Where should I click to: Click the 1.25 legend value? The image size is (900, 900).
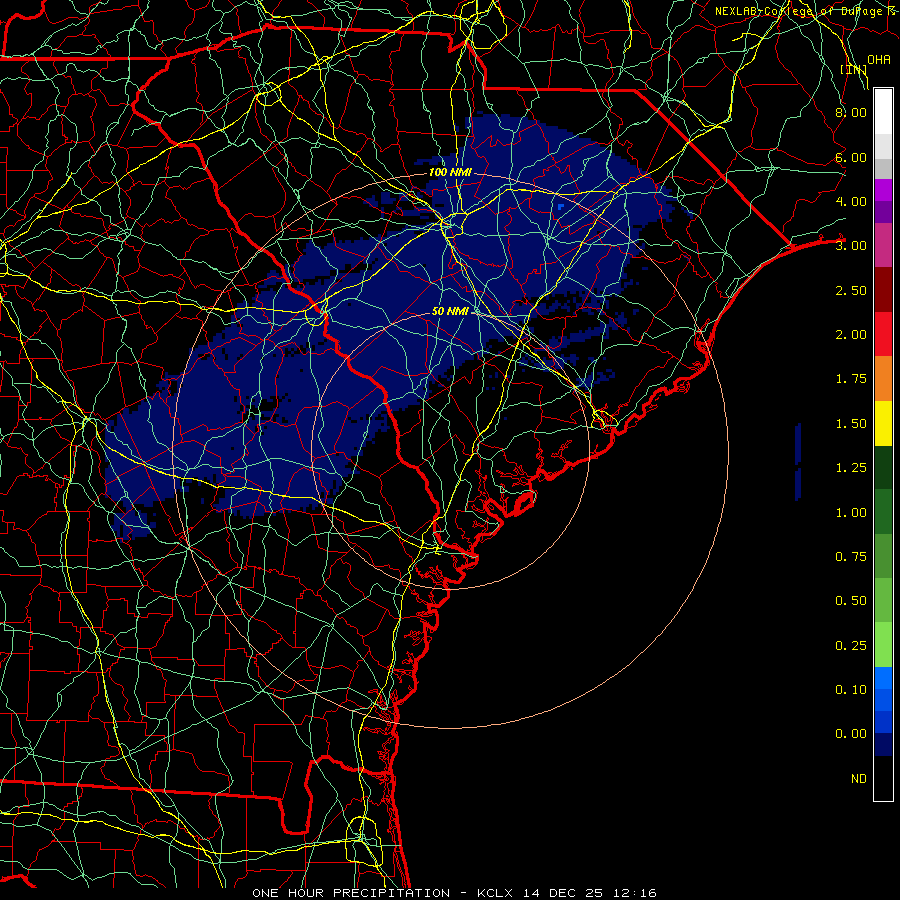[851, 468]
